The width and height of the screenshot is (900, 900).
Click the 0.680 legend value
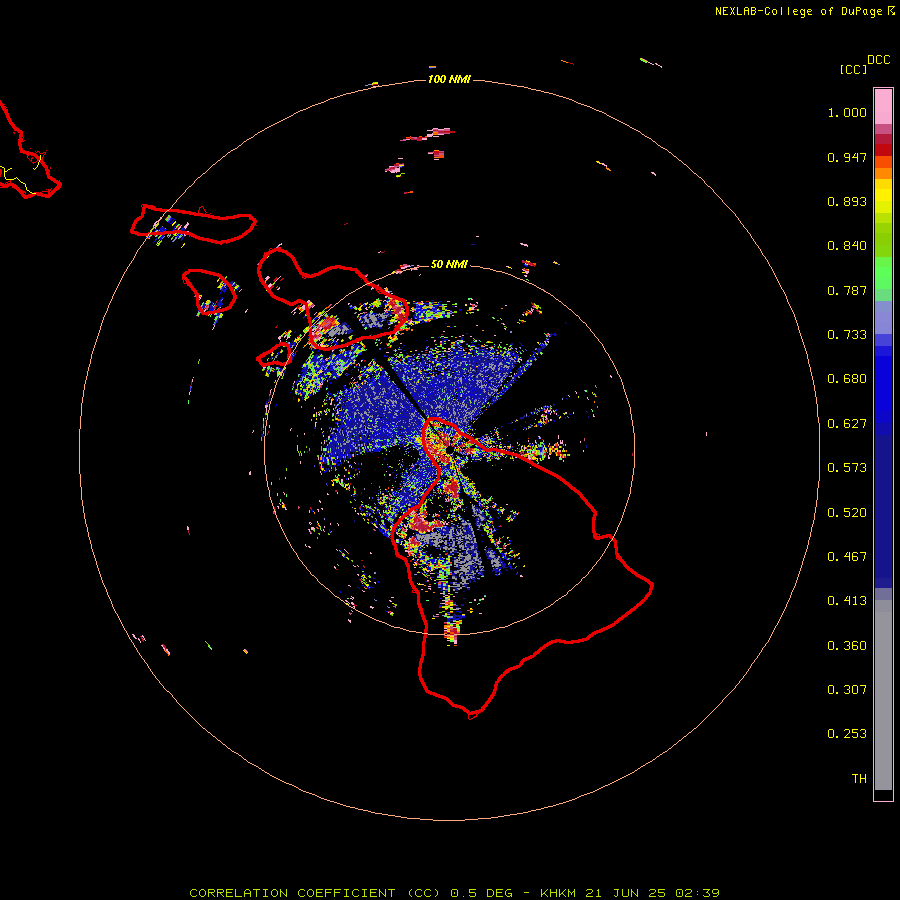(x=847, y=379)
